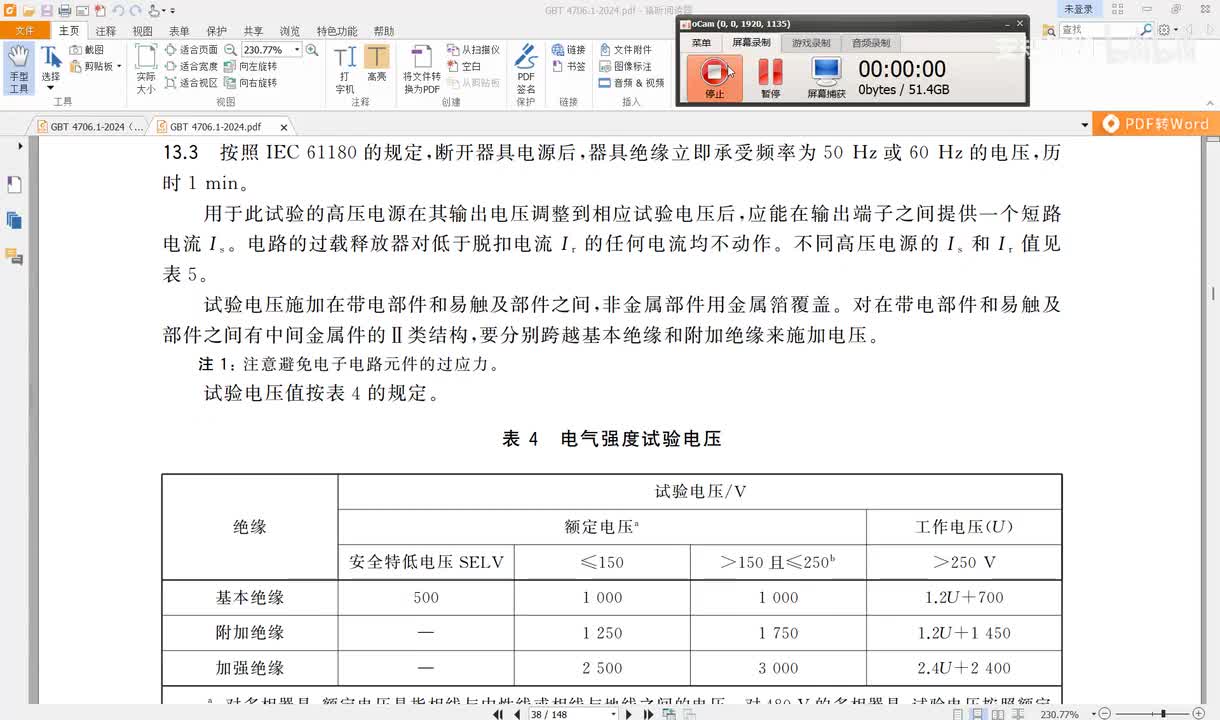The width and height of the screenshot is (1220, 720).
Task: Click the status bar zoom slider handle
Action: [1162, 714]
